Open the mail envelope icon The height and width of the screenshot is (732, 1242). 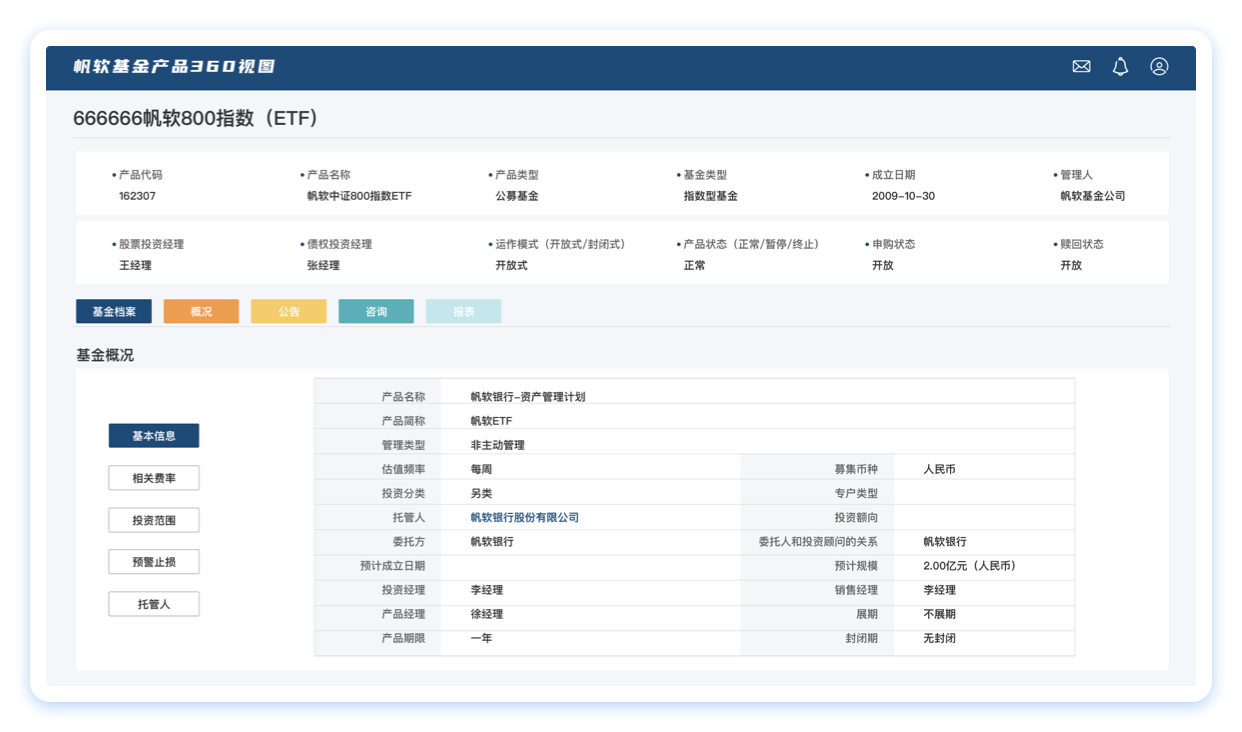click(1081, 67)
